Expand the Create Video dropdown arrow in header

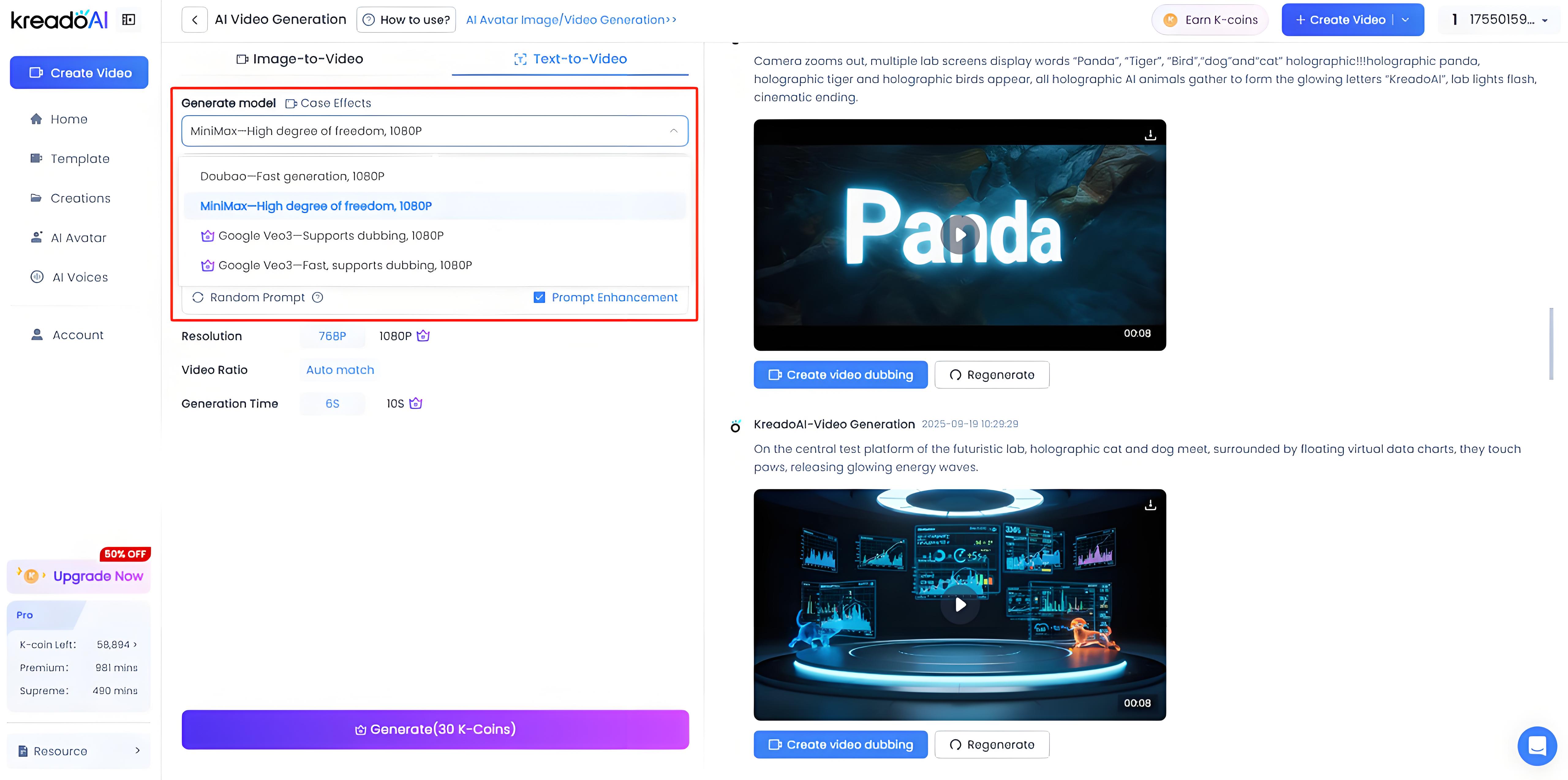(1405, 20)
